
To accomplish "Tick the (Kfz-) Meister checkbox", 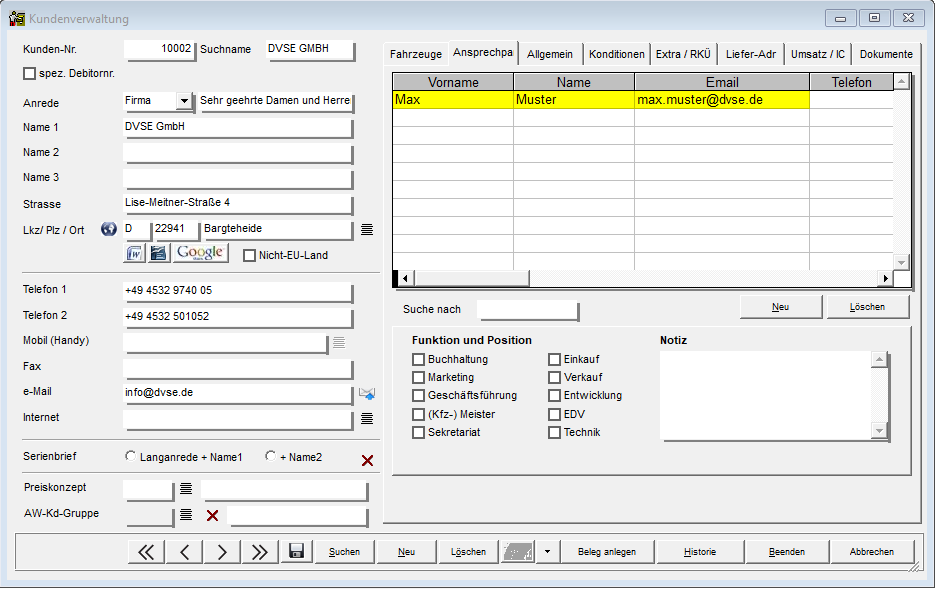I will tap(419, 414).
